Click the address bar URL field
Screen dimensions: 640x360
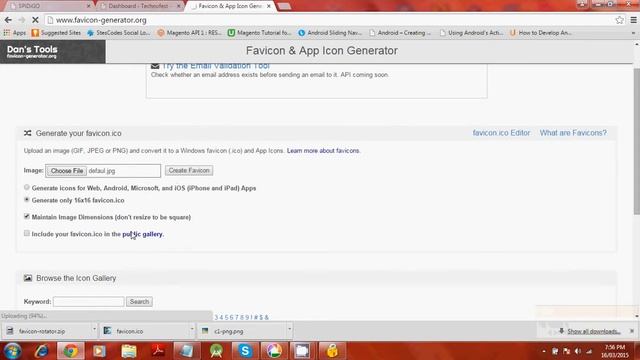click(329, 20)
